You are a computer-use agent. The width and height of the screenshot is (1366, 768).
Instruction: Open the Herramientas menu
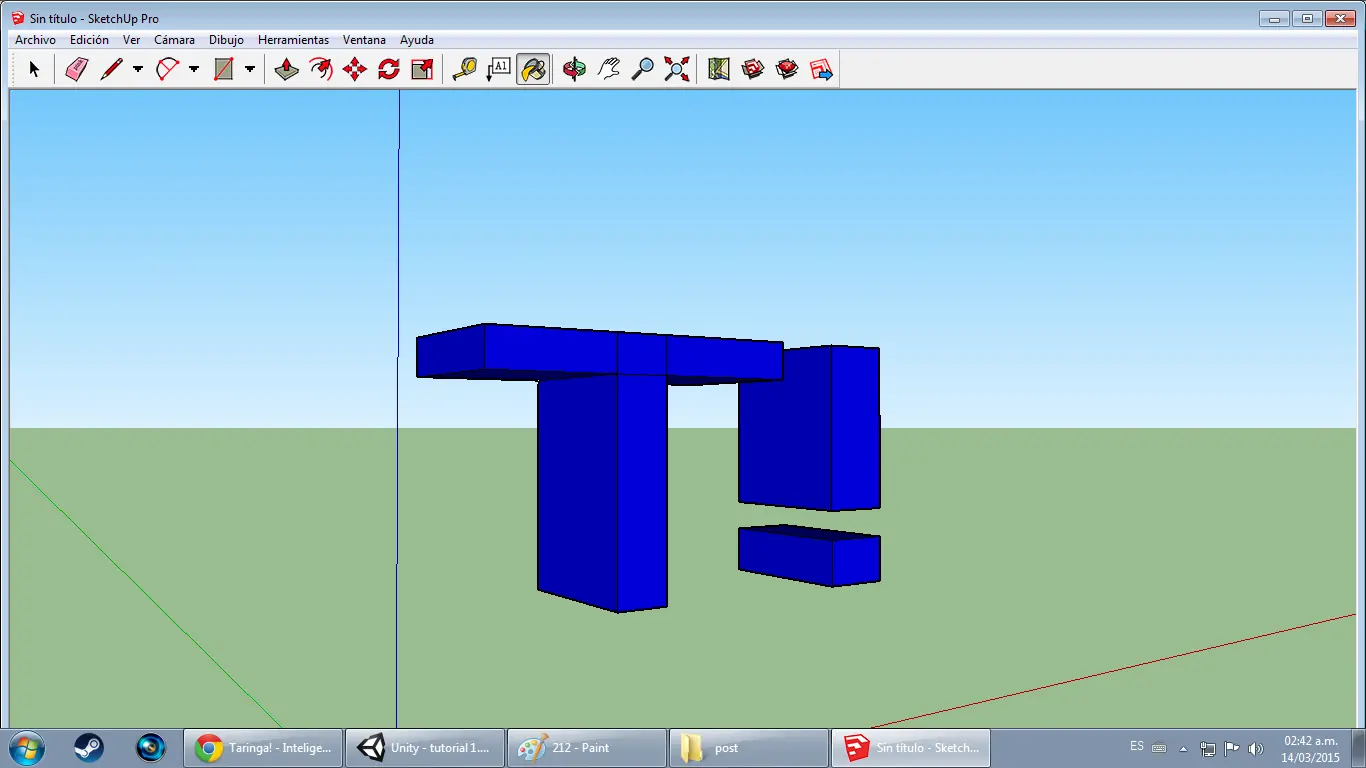point(293,40)
